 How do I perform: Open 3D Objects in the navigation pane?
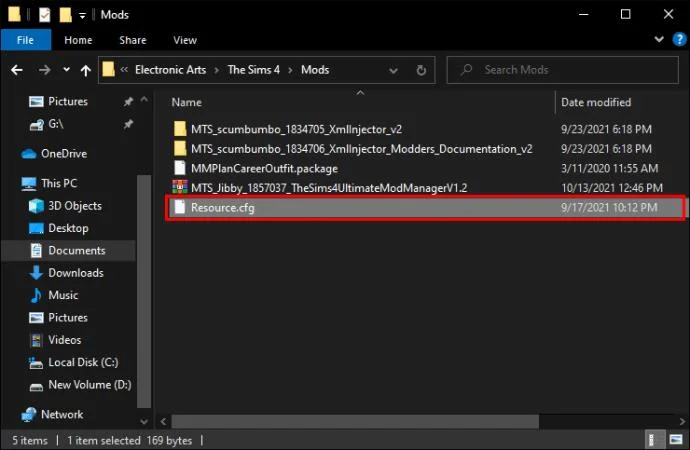[x=75, y=206]
